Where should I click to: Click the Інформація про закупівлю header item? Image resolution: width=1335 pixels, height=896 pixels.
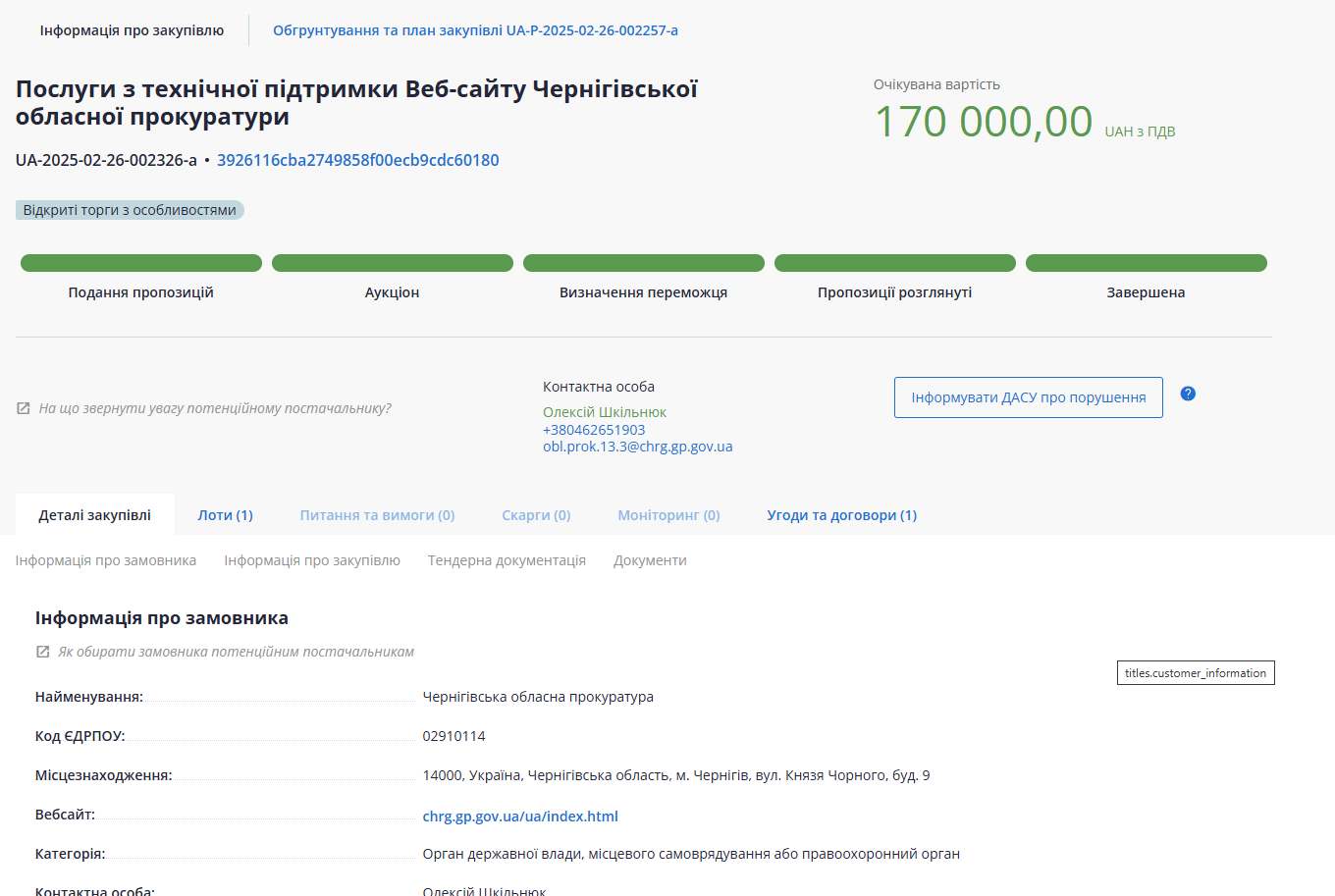tap(132, 30)
